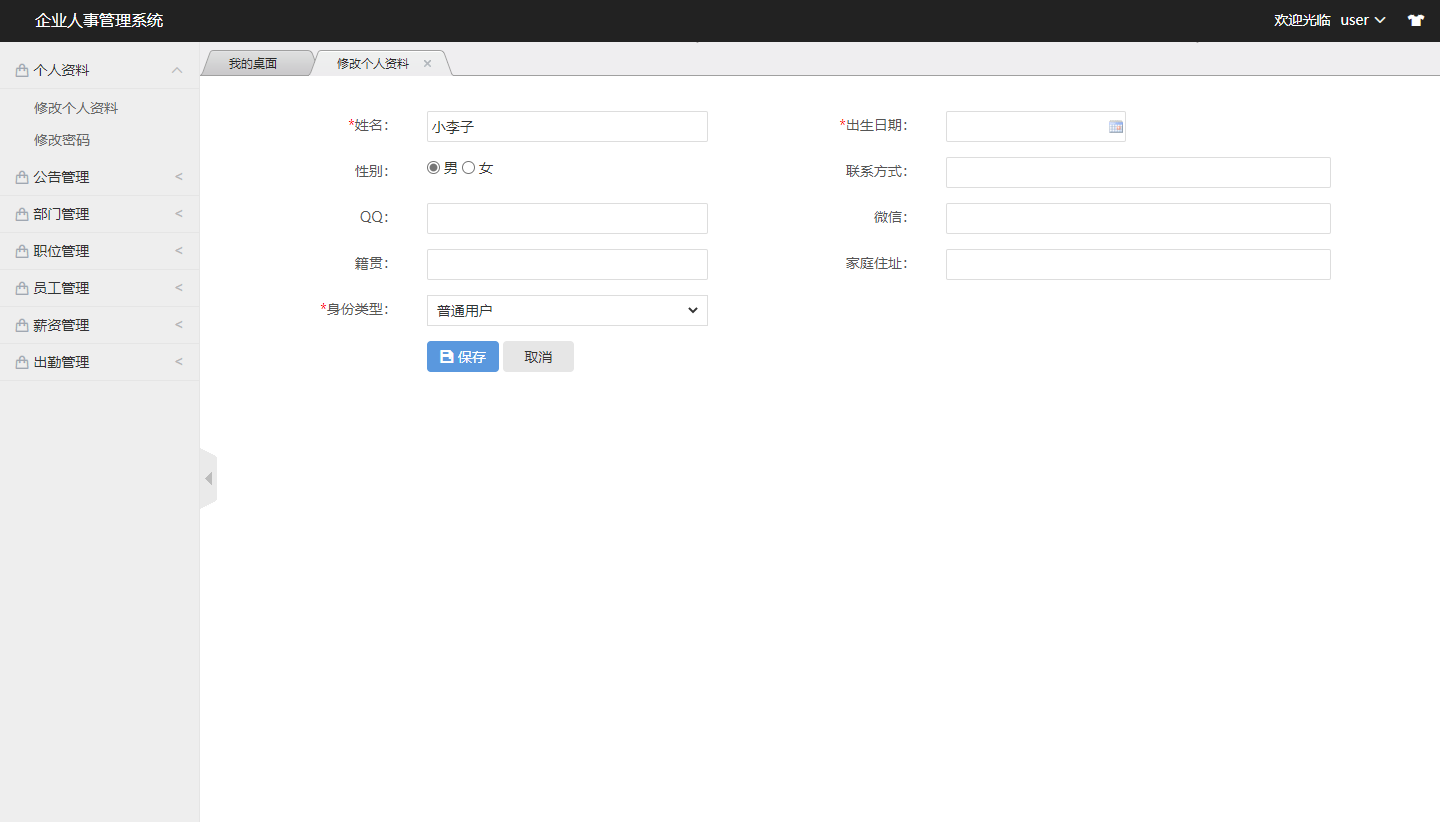Image resolution: width=1440 pixels, height=822 pixels.
Task: Click the 取消 cancel button
Action: 538,356
